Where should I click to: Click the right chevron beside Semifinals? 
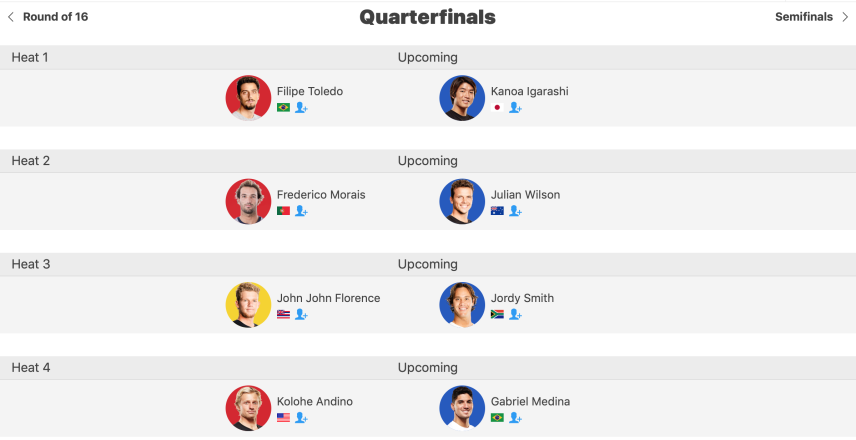tap(845, 17)
